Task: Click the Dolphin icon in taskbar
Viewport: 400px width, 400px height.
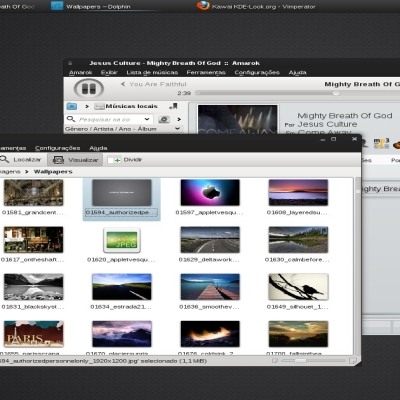Action: [x=57, y=6]
